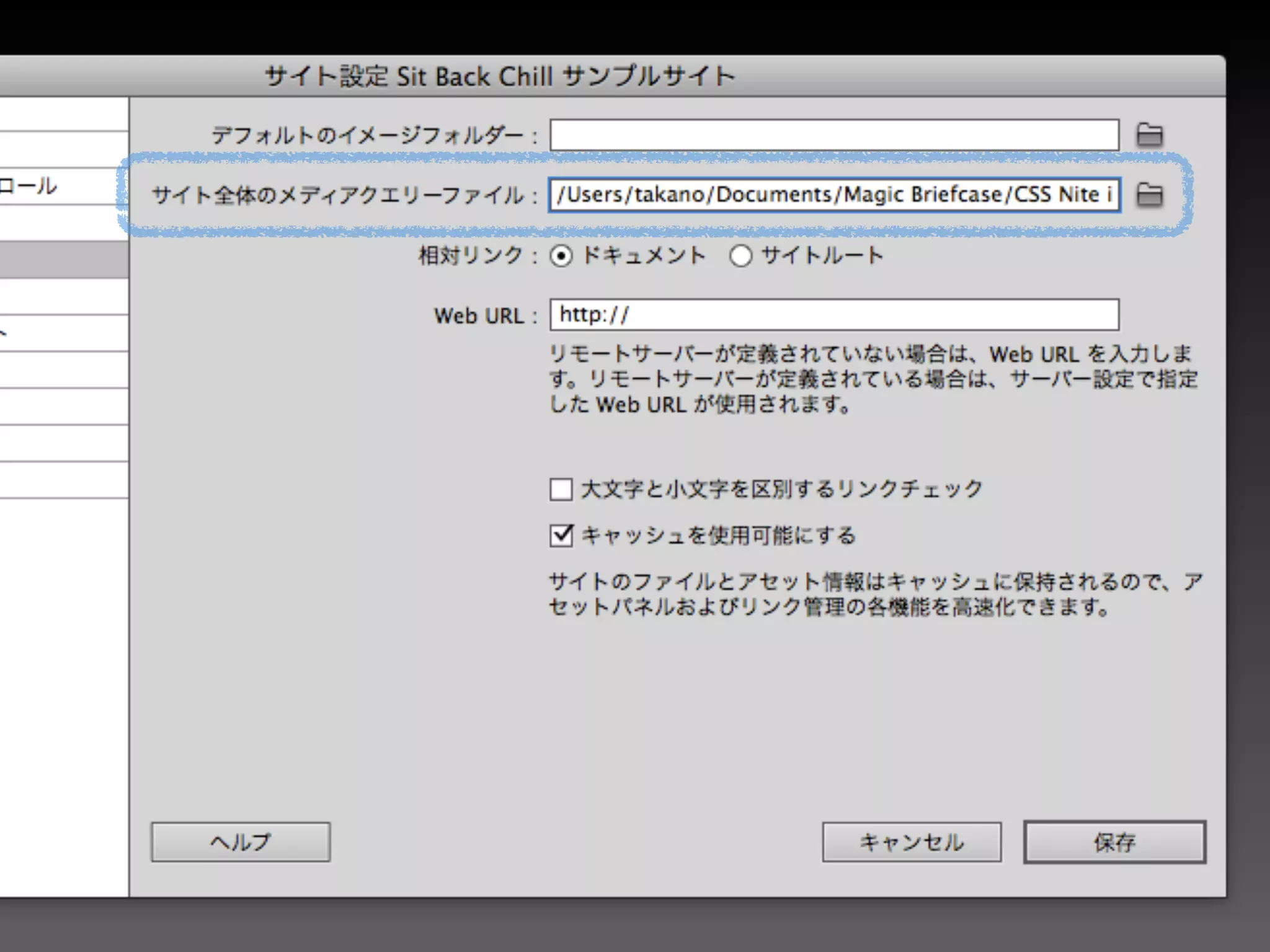Select sidebar category ending in ロール
Viewport: 1270px width, 952px height.
click(x=62, y=186)
